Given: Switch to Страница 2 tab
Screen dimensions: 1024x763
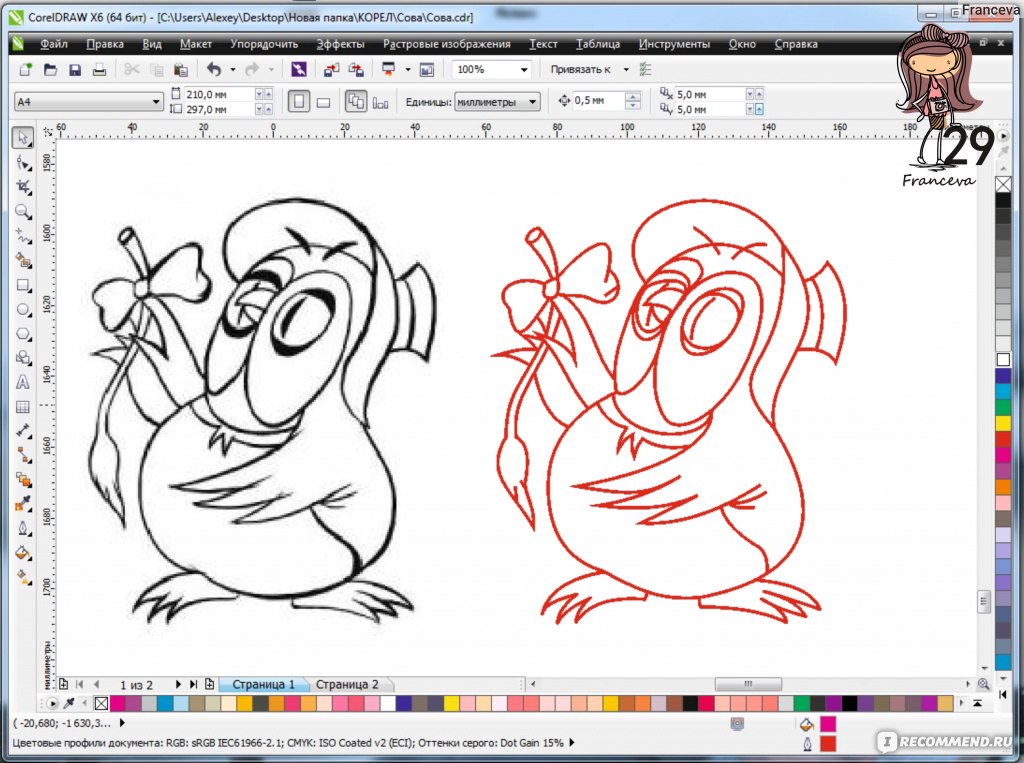Looking at the screenshot, I should point(347,685).
